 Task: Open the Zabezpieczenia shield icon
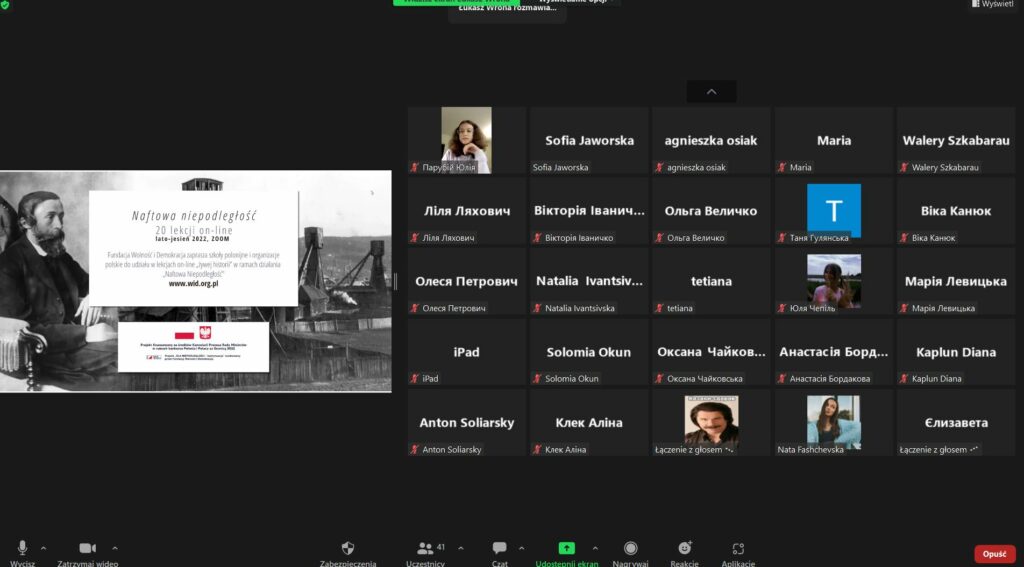click(x=348, y=549)
